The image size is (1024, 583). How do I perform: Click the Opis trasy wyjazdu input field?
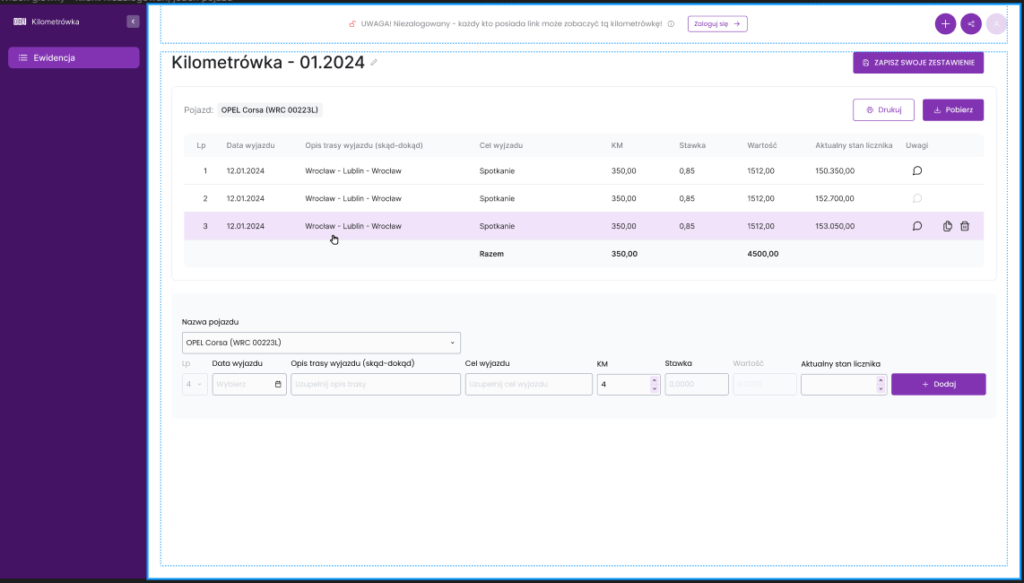point(375,384)
